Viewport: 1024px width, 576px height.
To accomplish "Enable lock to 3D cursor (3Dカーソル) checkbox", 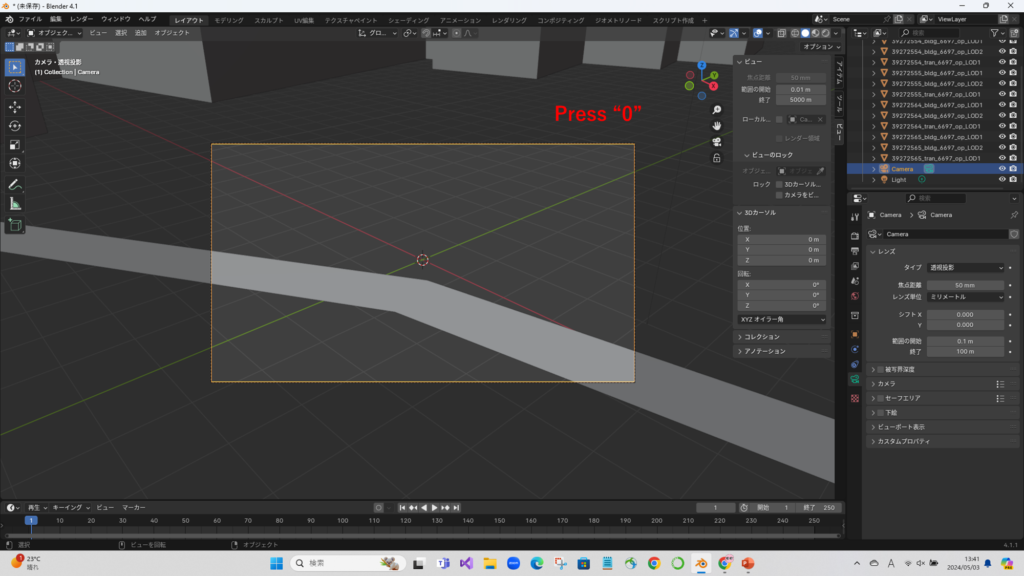I will pyautogui.click(x=780, y=184).
